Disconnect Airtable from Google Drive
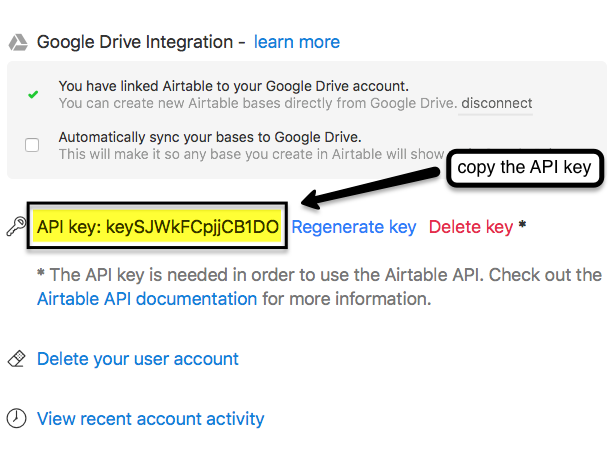Image resolution: width=615 pixels, height=458 pixels. pos(496,103)
